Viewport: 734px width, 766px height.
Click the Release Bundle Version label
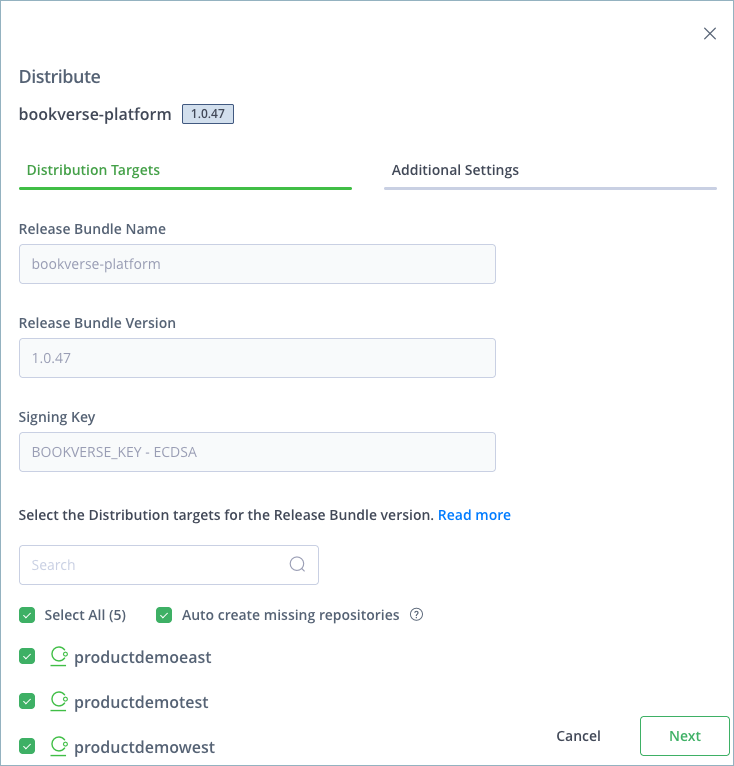pyautogui.click(x=97, y=323)
